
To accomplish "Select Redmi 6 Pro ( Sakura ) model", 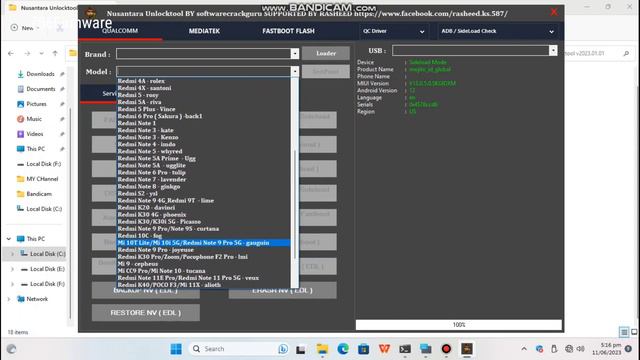I will pyautogui.click(x=160, y=116).
